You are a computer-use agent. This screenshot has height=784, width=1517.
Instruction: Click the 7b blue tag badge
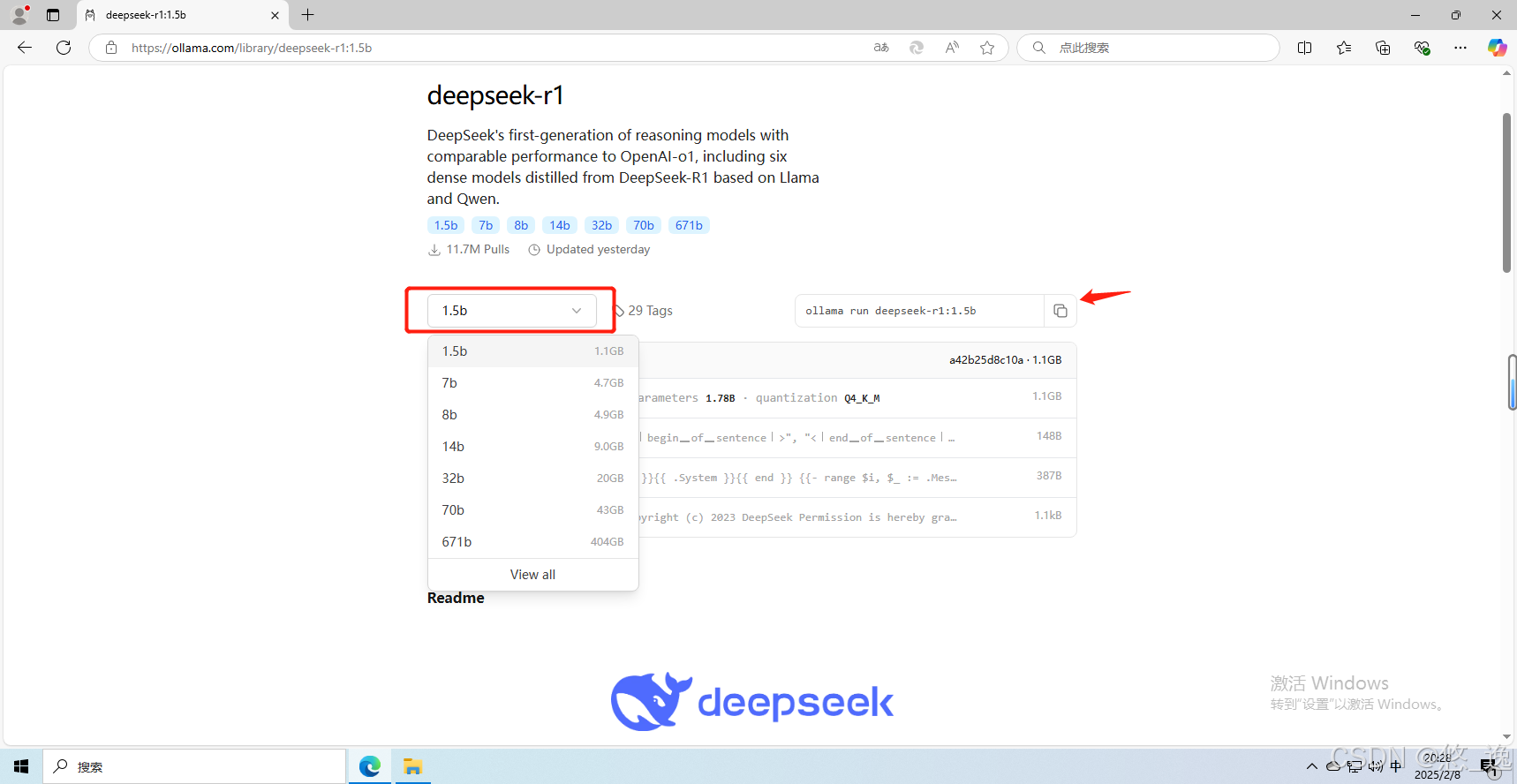coord(486,225)
